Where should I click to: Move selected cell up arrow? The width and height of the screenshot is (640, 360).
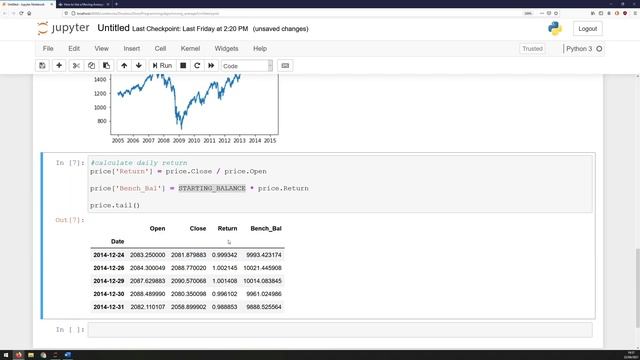click(124, 66)
